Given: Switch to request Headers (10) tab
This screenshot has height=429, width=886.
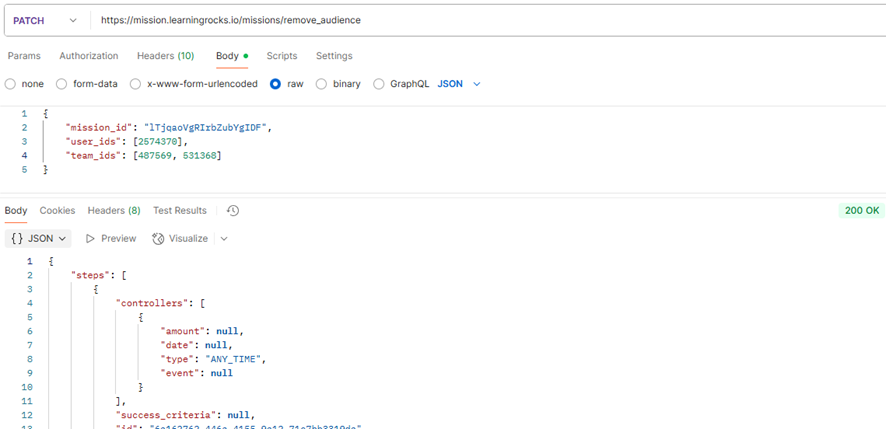Looking at the screenshot, I should tap(166, 56).
